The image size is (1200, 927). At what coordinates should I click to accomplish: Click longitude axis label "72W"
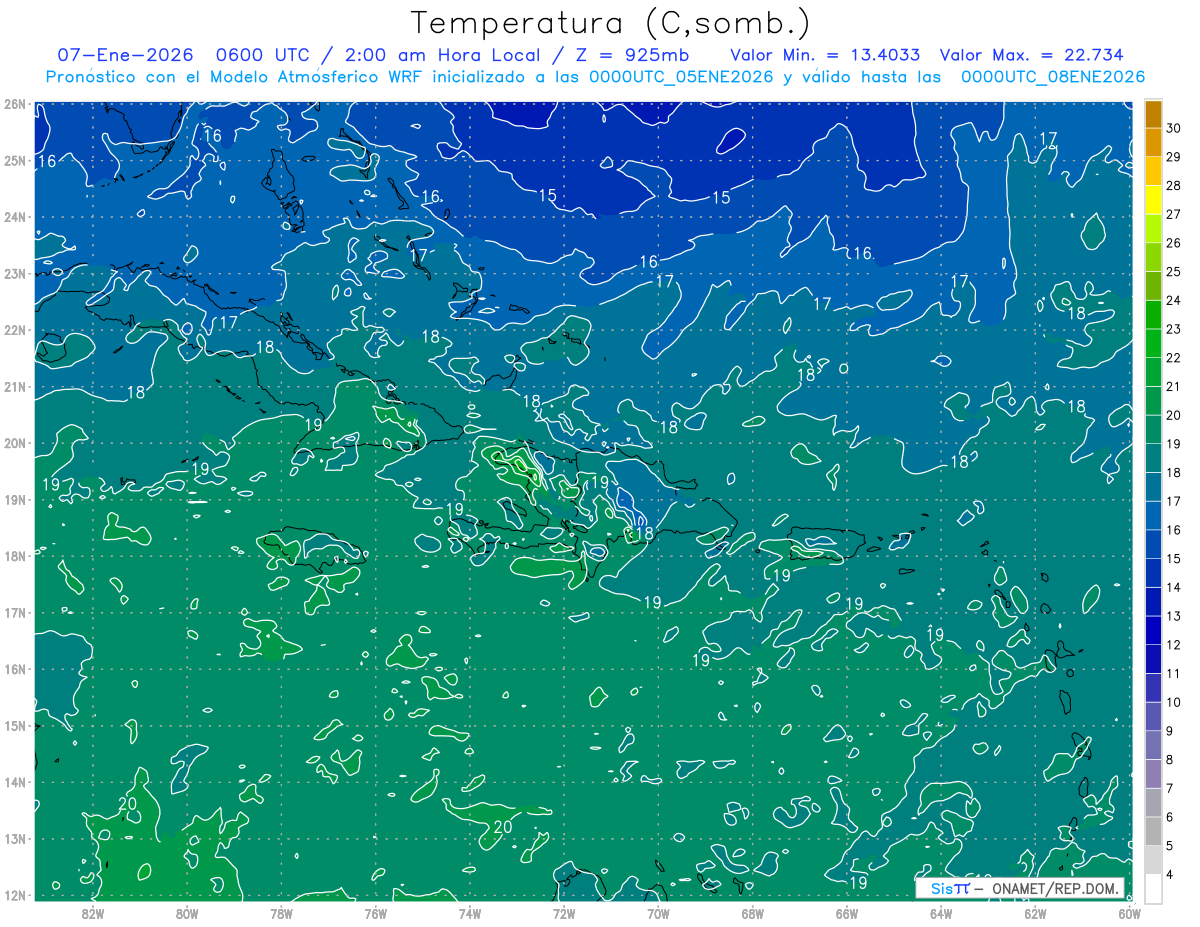point(564,913)
